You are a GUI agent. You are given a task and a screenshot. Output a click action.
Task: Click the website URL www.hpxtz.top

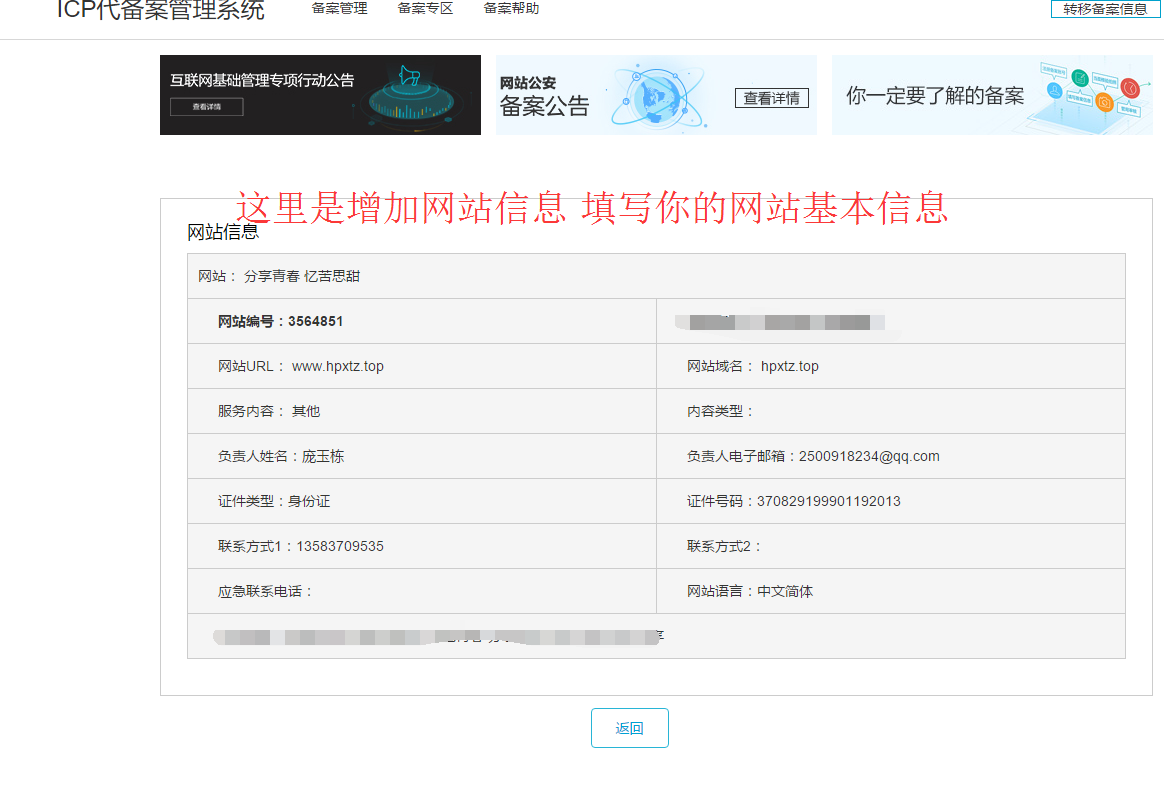point(338,367)
